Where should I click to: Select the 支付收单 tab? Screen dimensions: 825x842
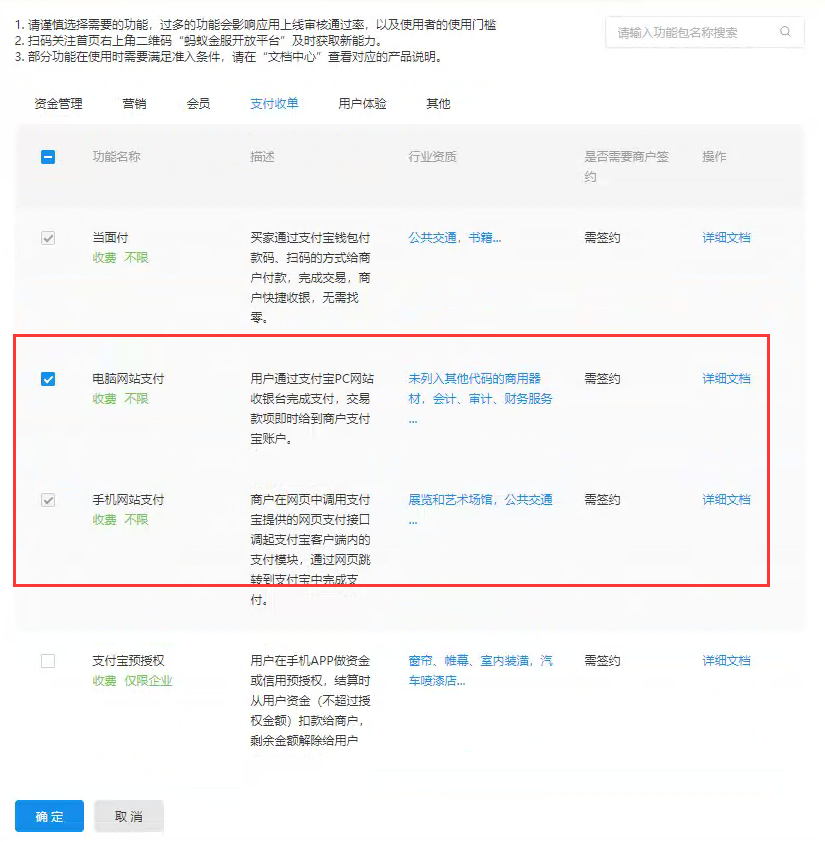(x=274, y=104)
